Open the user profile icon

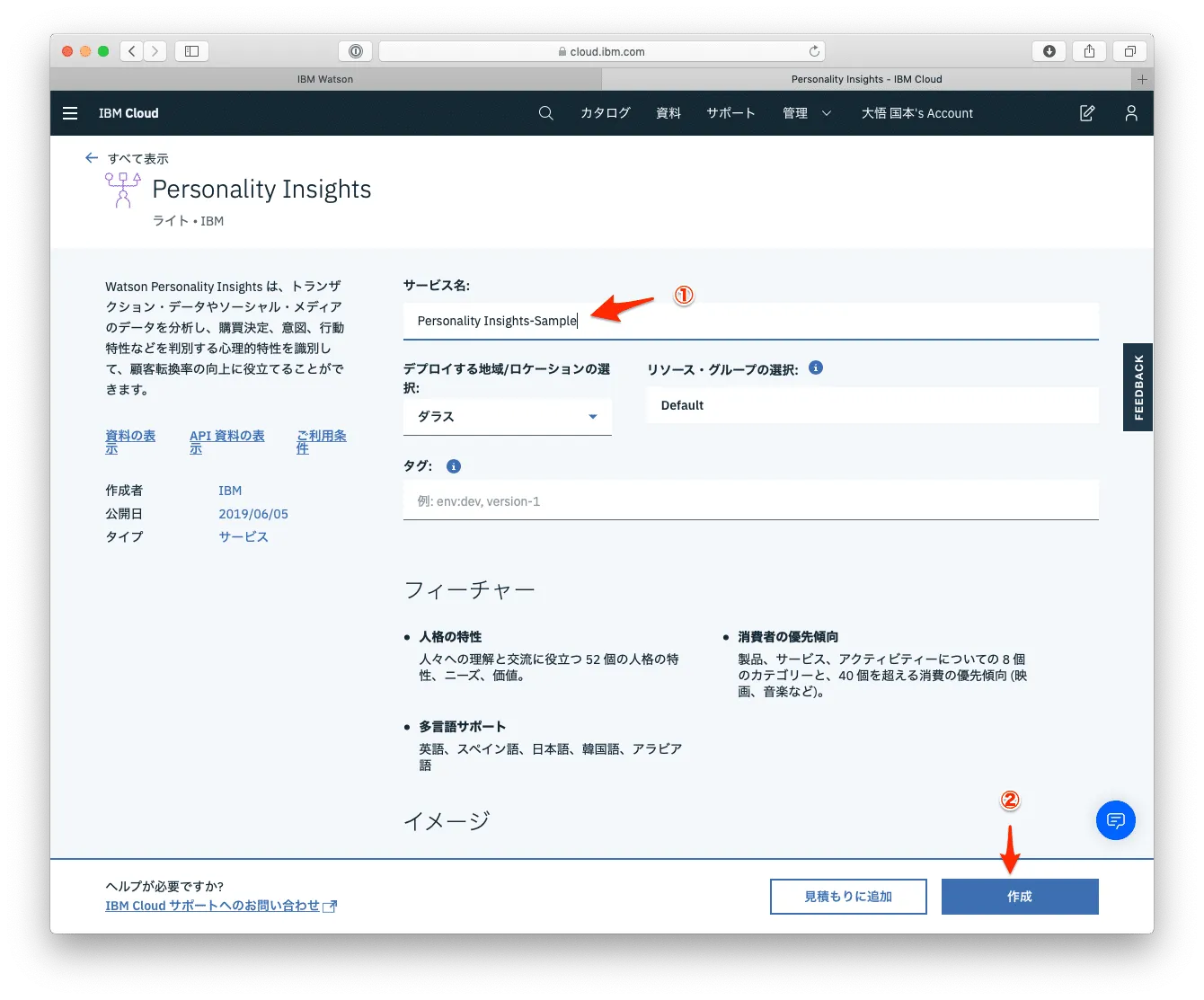click(x=1131, y=113)
